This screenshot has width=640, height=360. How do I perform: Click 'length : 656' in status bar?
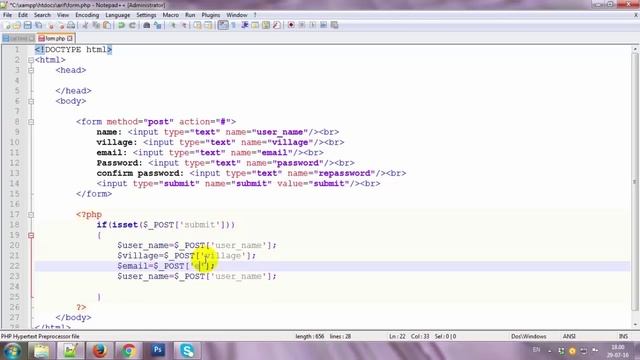click(x=309, y=337)
